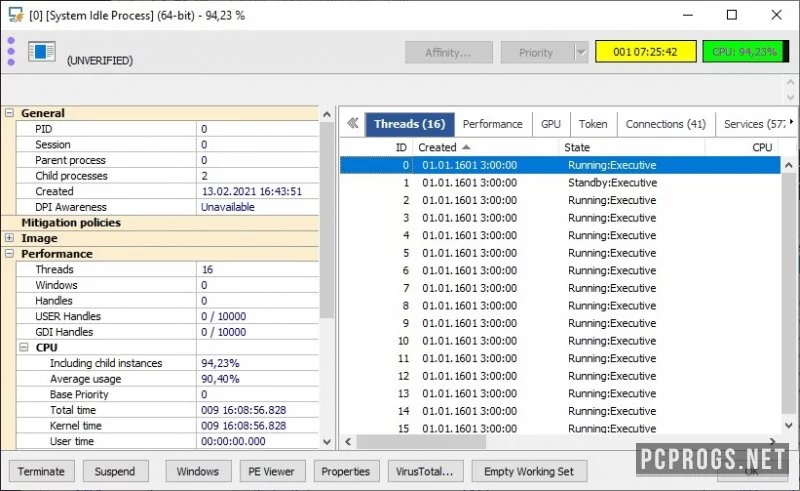800x491 pixels.
Task: Sort threads by ID column
Action: (x=377, y=148)
